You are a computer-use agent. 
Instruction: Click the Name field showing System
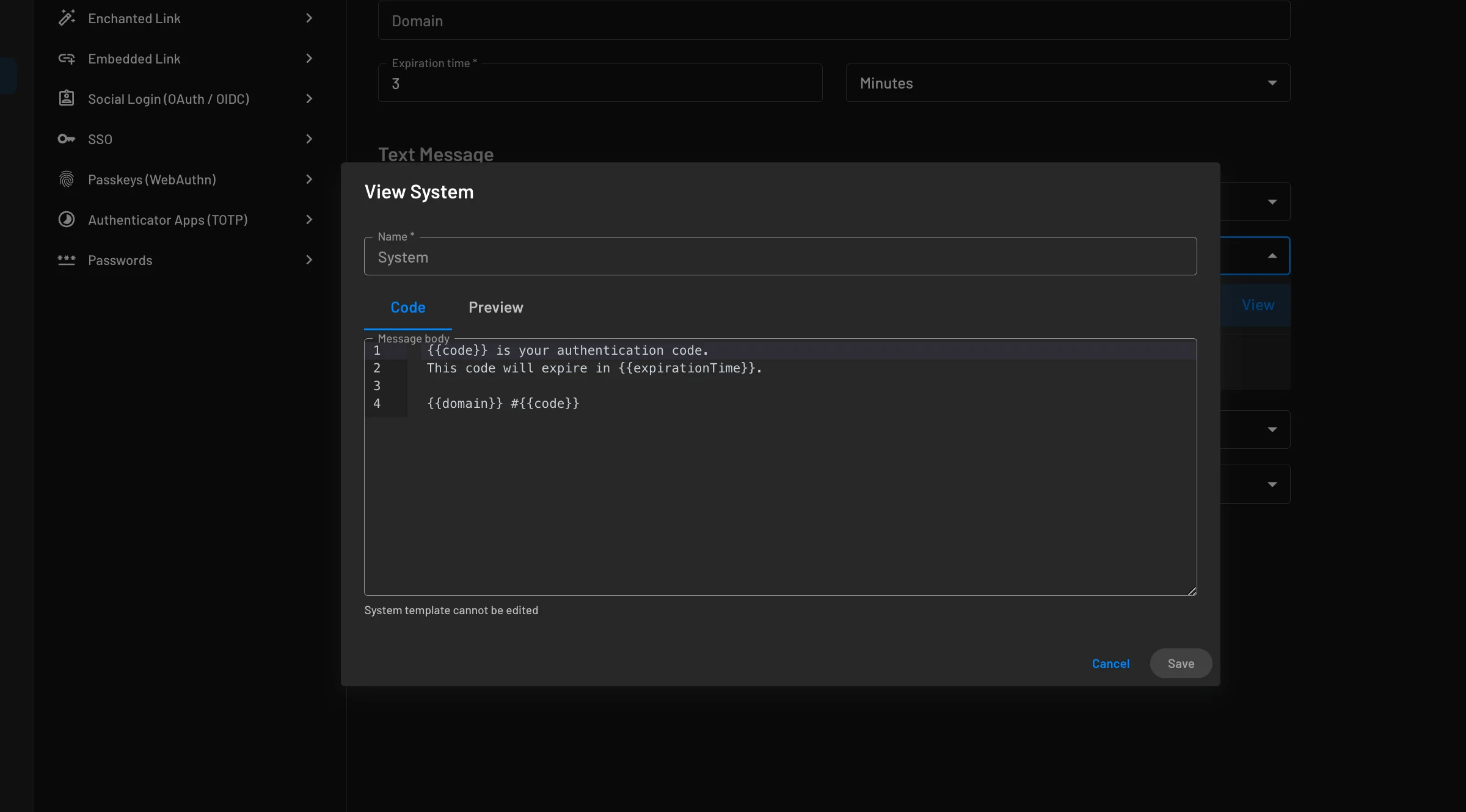pyautogui.click(x=779, y=256)
